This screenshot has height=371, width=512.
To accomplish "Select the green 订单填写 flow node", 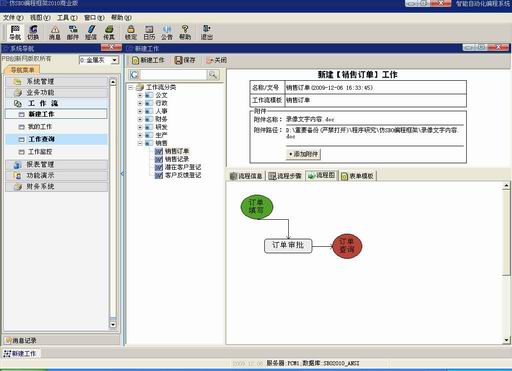I will click(x=257, y=207).
